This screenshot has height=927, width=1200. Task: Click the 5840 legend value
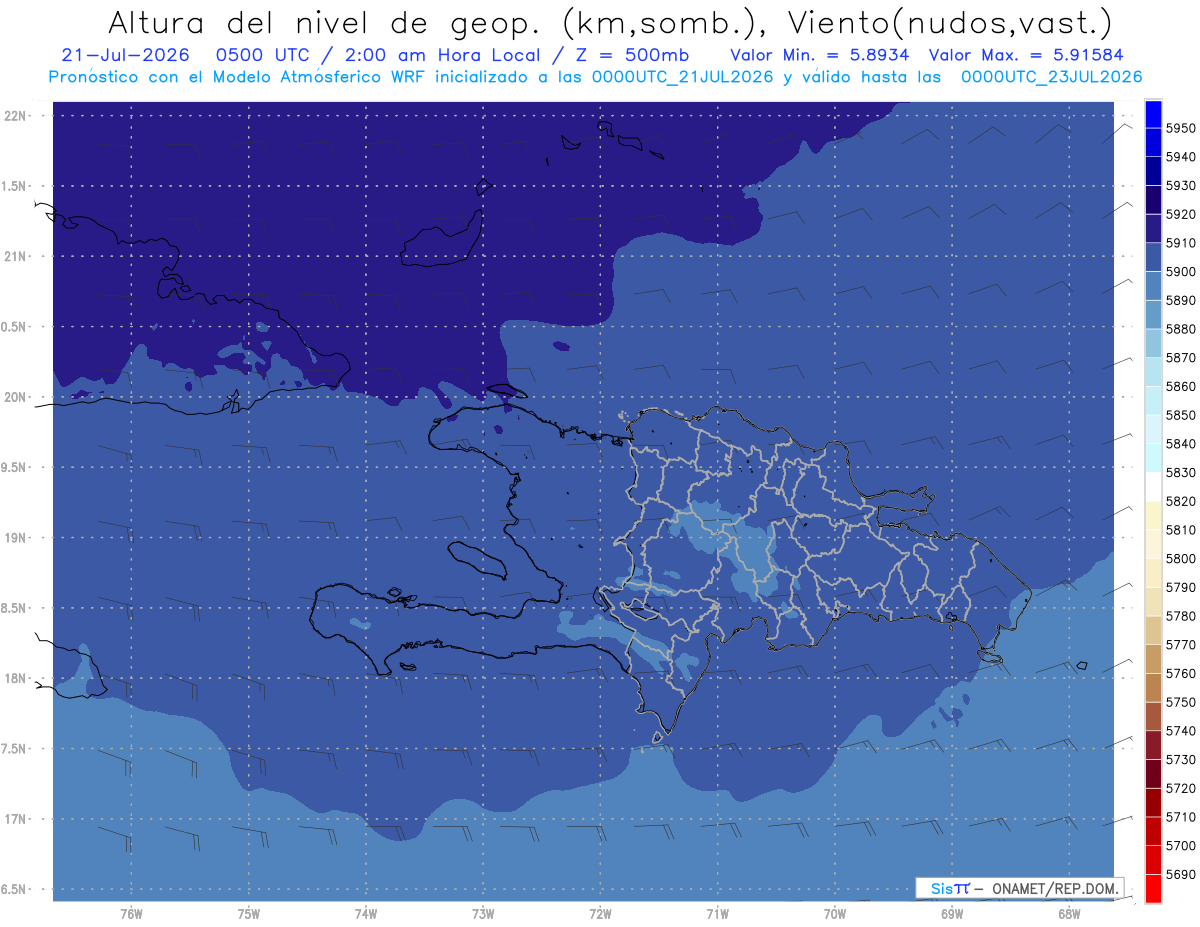[x=1180, y=444]
